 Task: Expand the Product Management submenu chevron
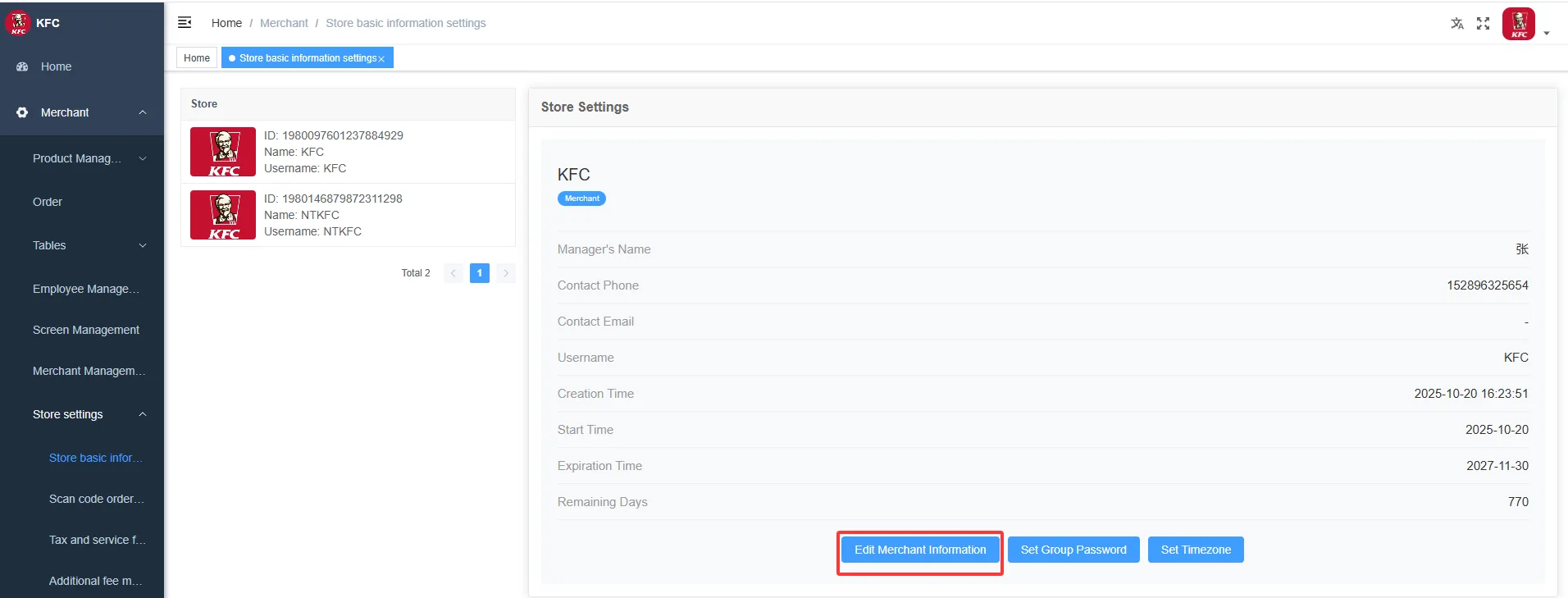click(143, 158)
